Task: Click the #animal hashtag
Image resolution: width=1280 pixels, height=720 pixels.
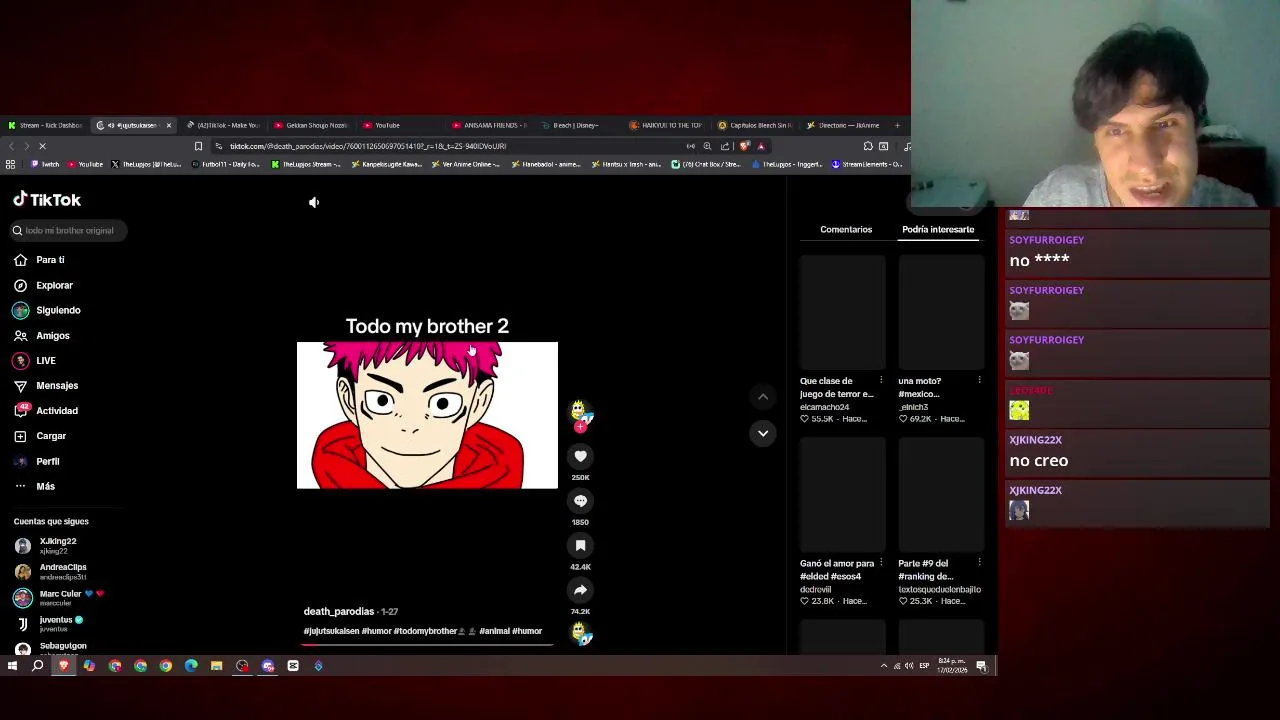Action: pos(494,631)
